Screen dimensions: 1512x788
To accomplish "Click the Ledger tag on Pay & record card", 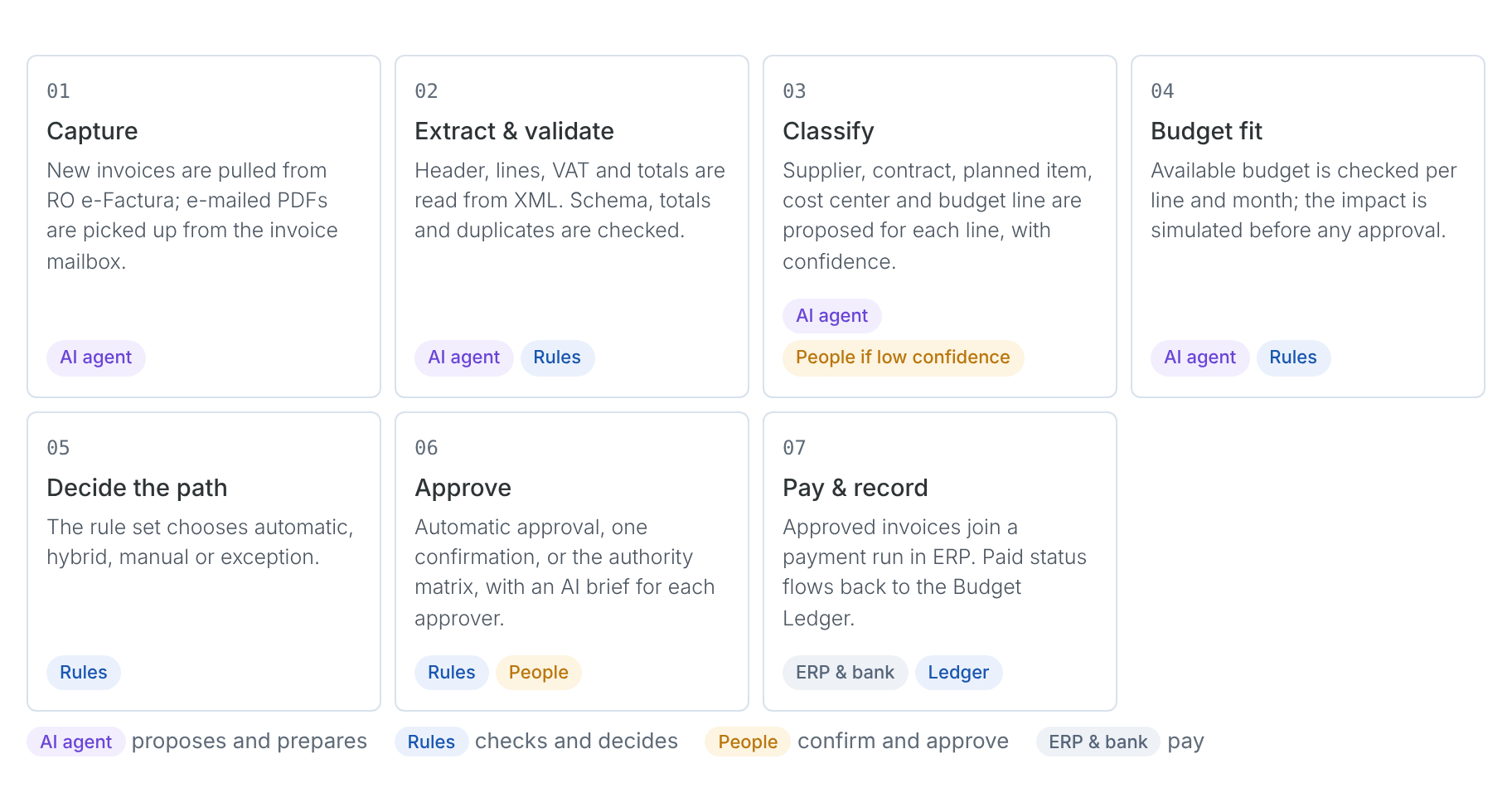I will (958, 673).
